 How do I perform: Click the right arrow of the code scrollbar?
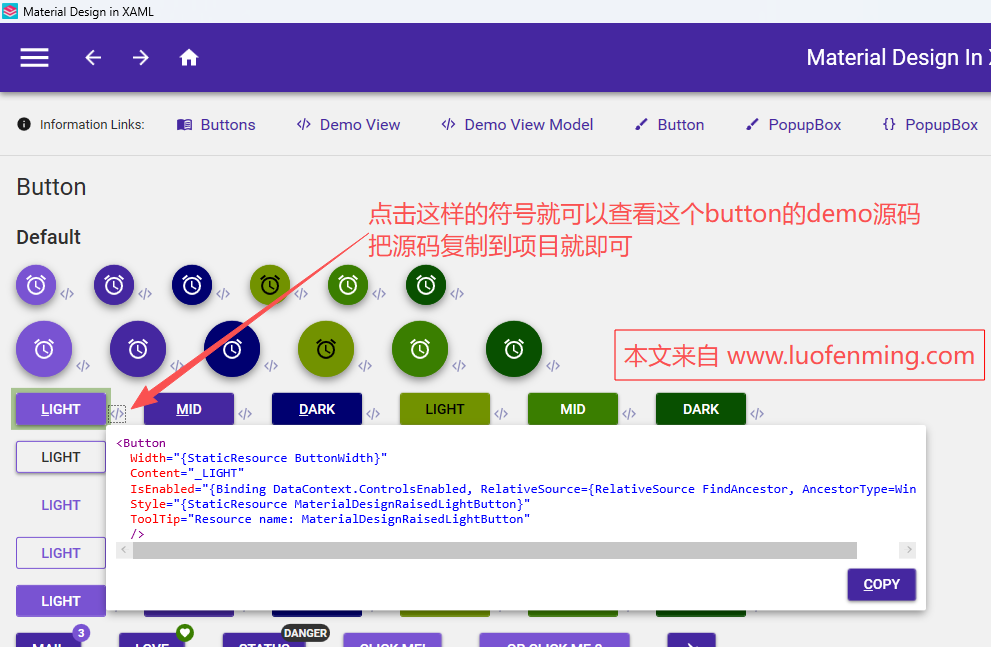907,550
